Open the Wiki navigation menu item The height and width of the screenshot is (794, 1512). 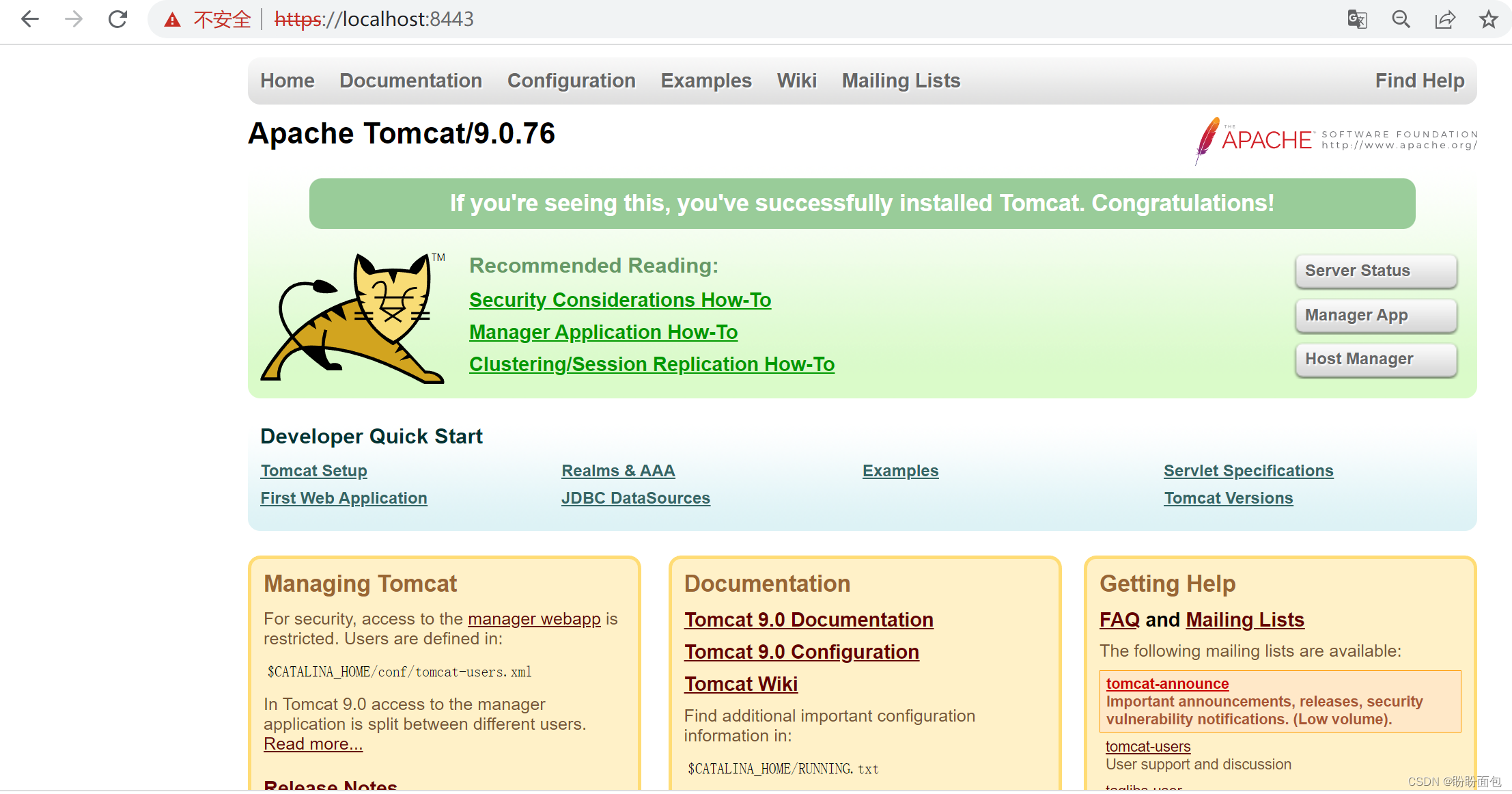click(796, 80)
